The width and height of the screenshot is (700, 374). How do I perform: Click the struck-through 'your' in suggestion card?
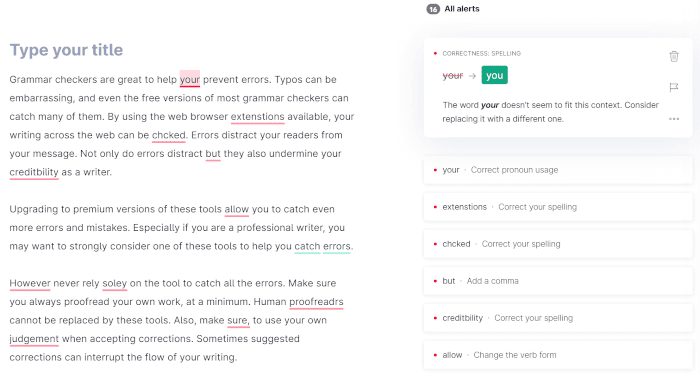point(453,75)
